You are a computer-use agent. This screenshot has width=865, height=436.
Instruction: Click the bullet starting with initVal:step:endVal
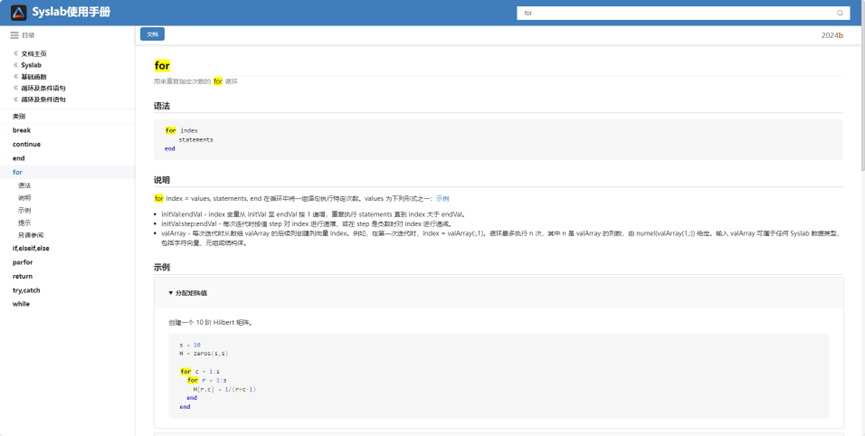307,224
